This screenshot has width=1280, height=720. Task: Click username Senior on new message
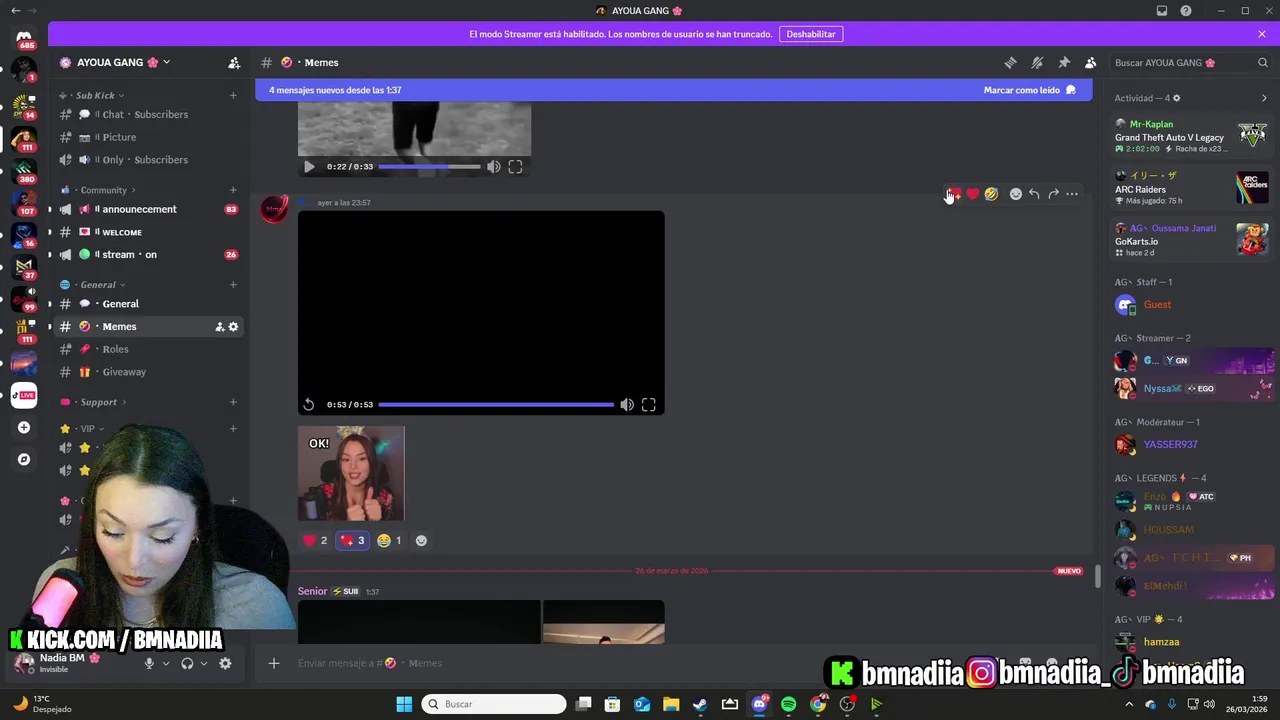click(312, 591)
